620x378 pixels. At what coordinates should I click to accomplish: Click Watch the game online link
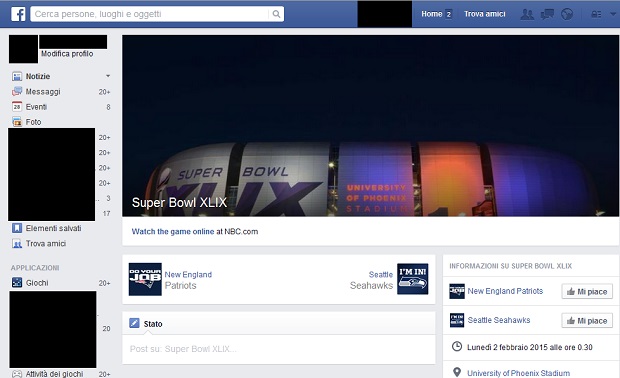173,231
